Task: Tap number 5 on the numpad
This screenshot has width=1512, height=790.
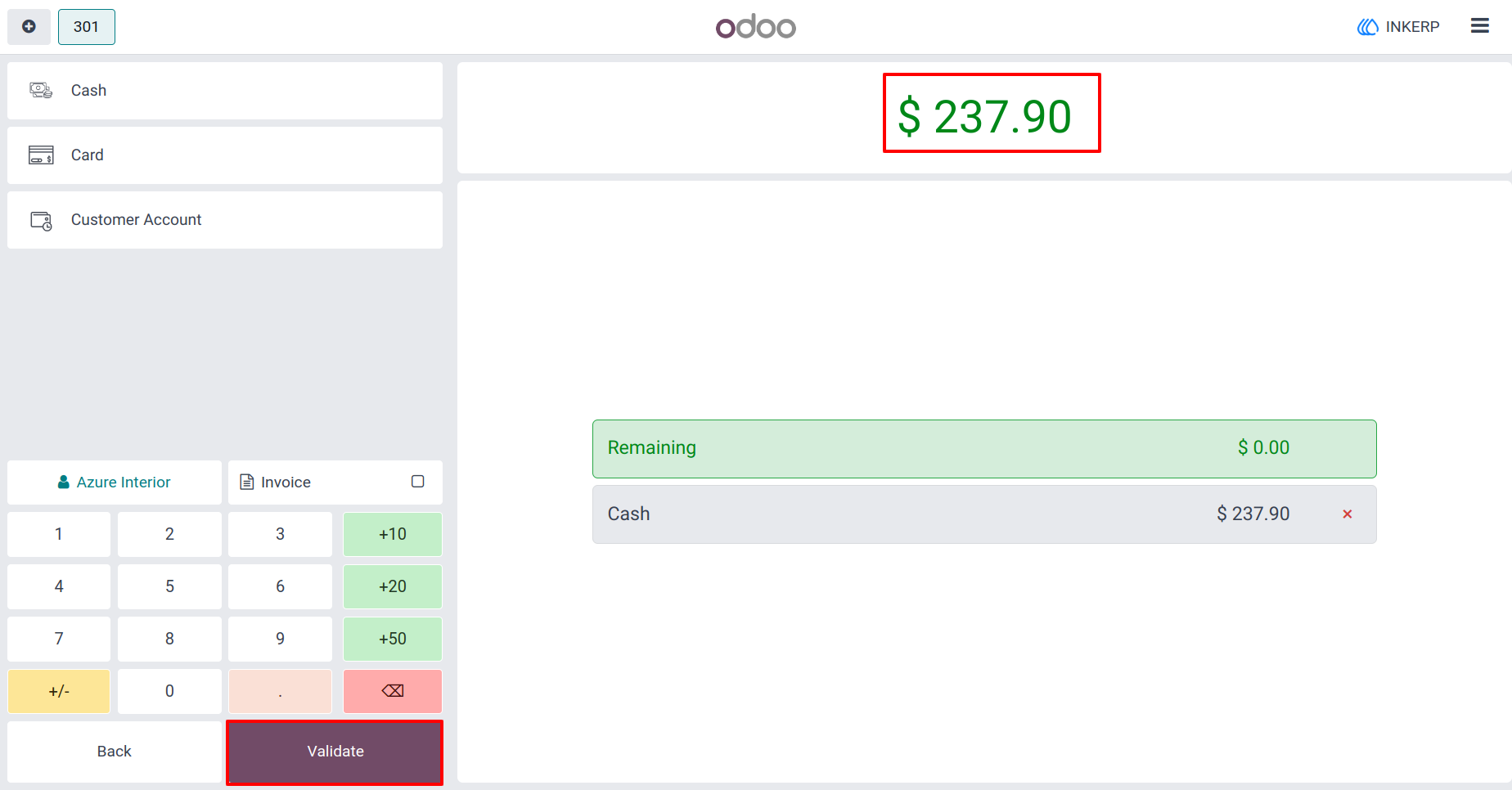Action: coord(169,586)
